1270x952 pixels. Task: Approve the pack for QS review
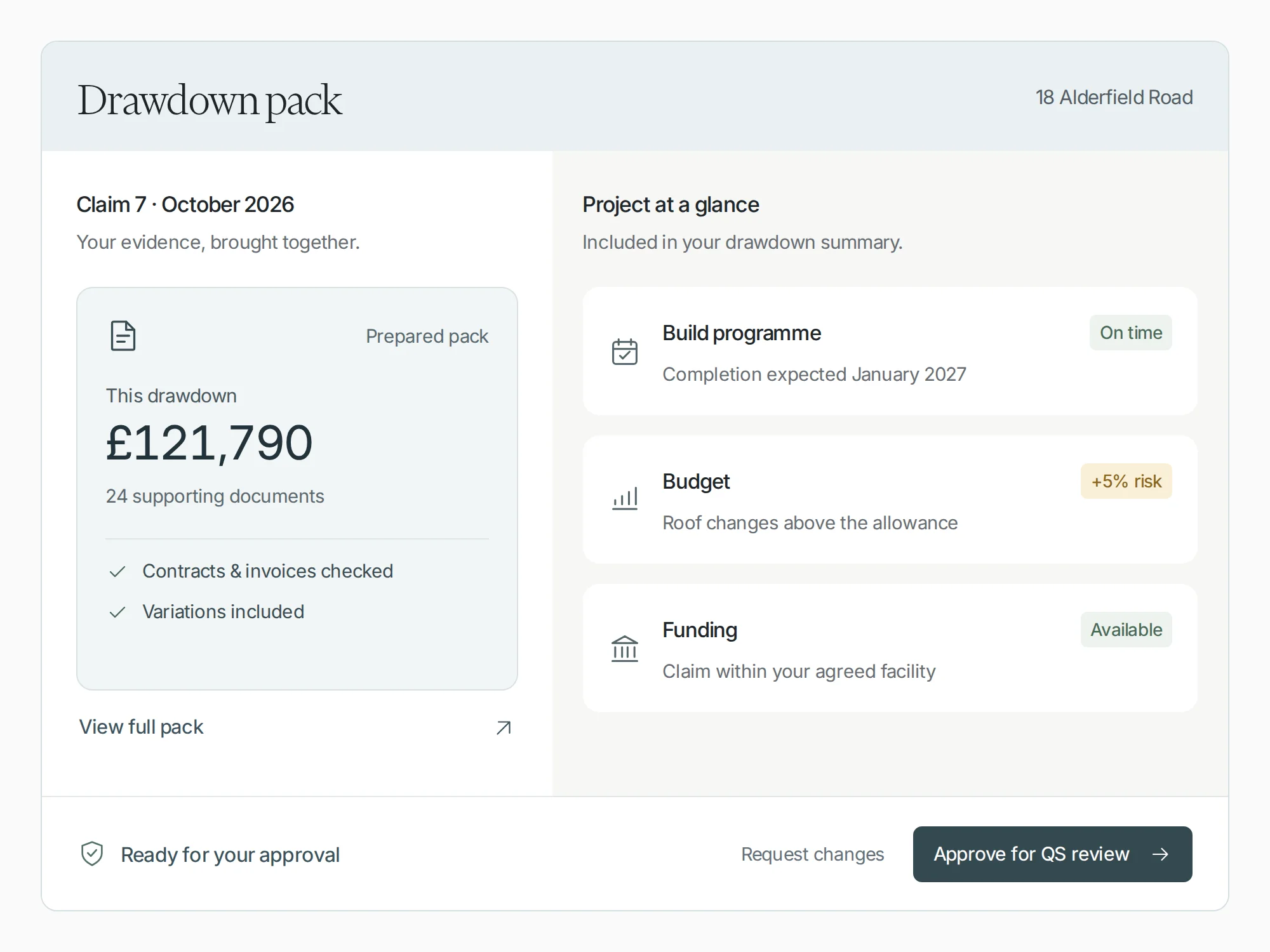[x=1052, y=854]
